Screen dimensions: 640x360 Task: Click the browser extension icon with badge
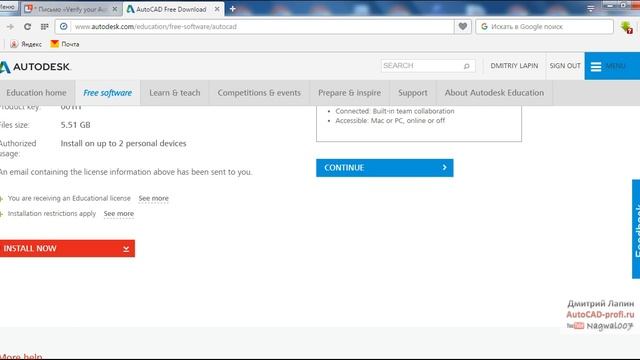(627, 27)
